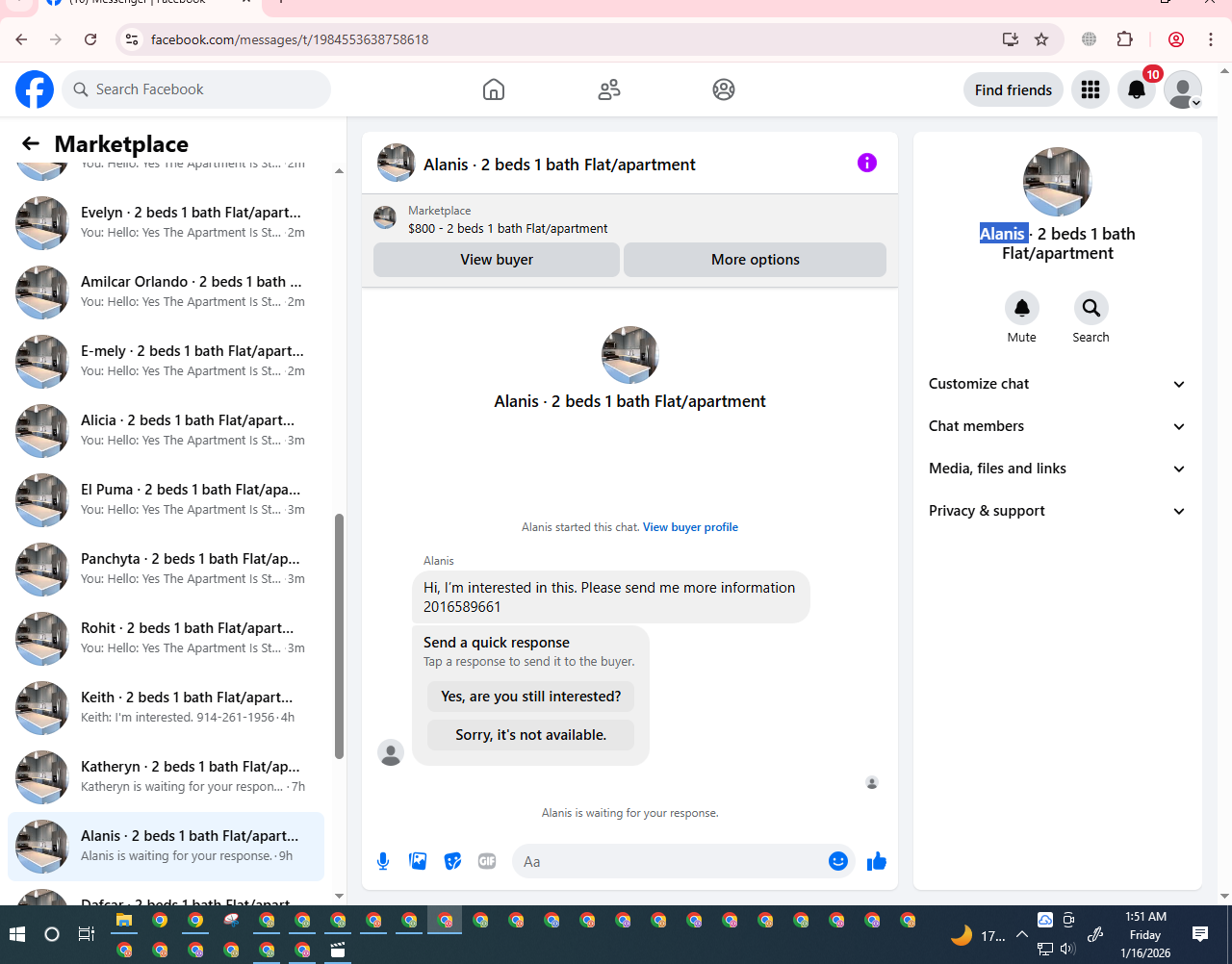Open notifications bell with badge 10

tap(1137, 89)
